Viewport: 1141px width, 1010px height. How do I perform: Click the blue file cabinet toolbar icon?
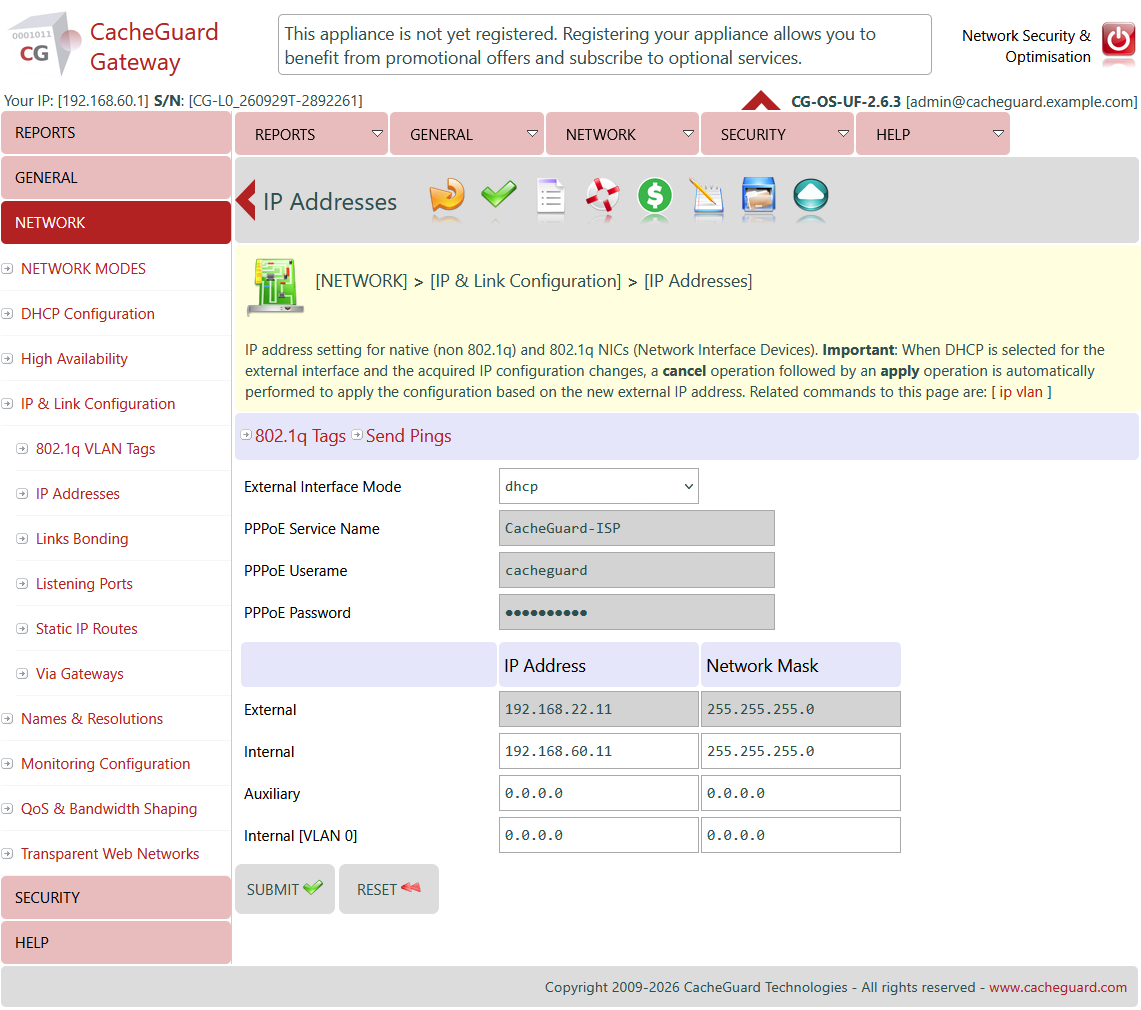point(758,196)
